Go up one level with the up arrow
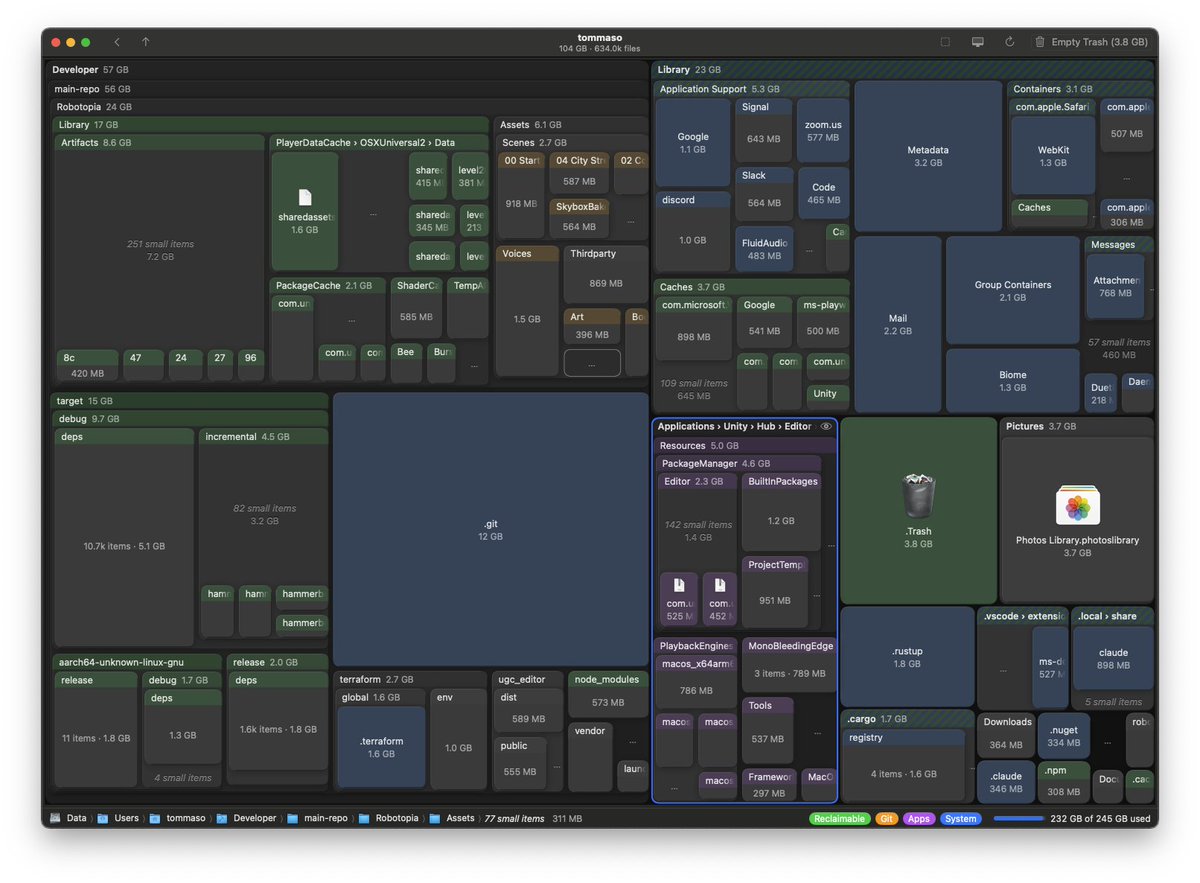 [x=145, y=42]
